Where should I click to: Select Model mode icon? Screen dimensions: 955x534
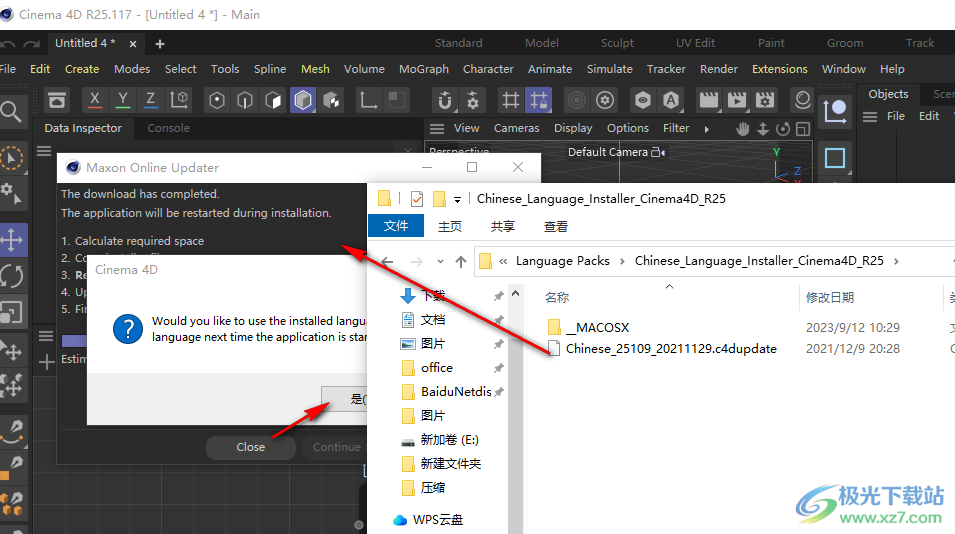(303, 100)
